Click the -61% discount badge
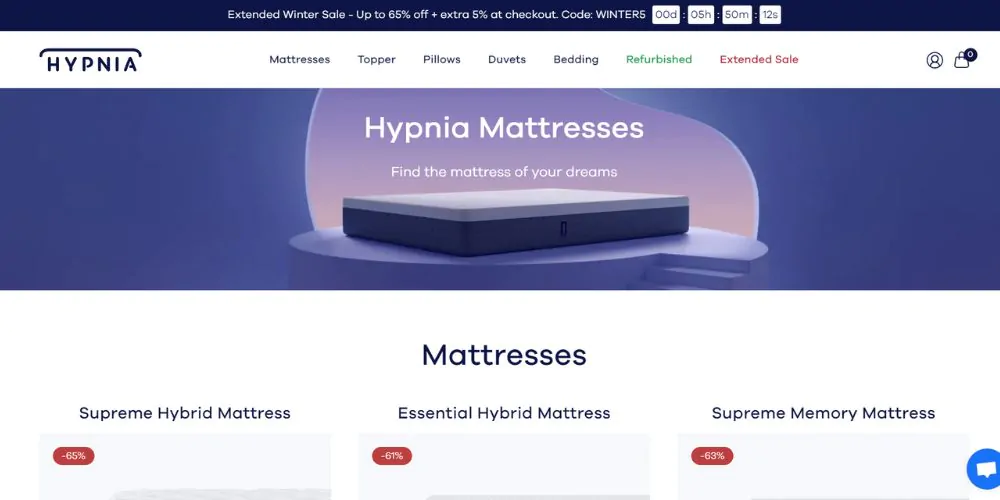This screenshot has width=1000, height=500. tap(392, 456)
